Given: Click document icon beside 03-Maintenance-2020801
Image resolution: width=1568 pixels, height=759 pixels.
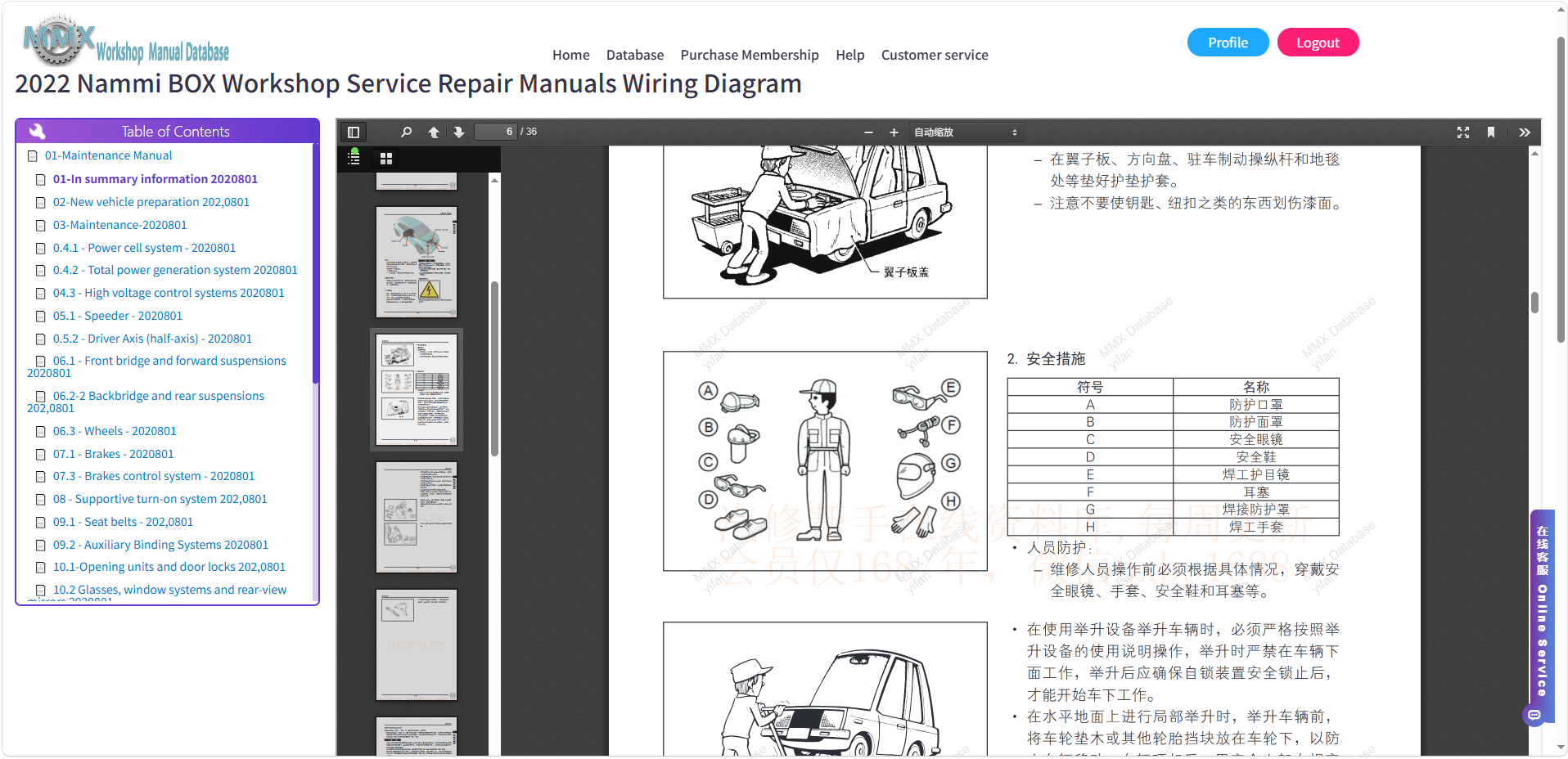Looking at the screenshot, I should point(40,226).
